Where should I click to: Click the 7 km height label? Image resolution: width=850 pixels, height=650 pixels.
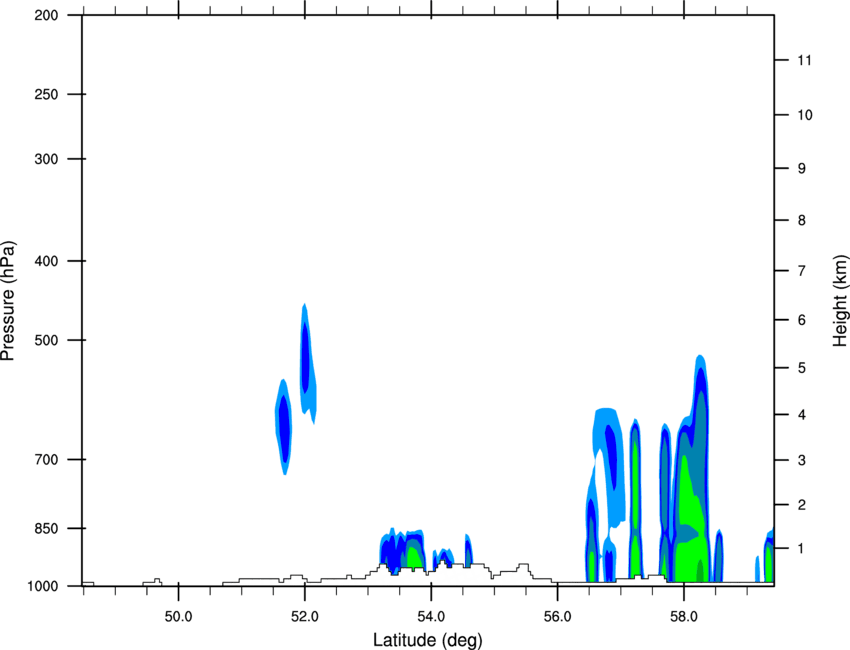[802, 271]
